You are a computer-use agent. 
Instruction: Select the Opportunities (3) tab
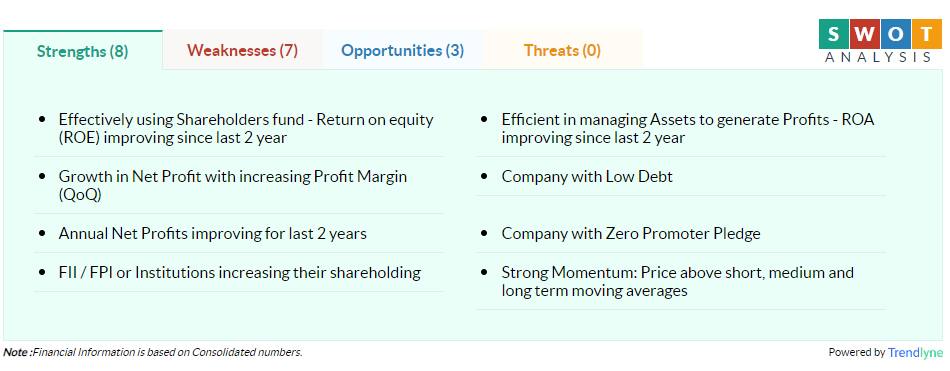(402, 50)
